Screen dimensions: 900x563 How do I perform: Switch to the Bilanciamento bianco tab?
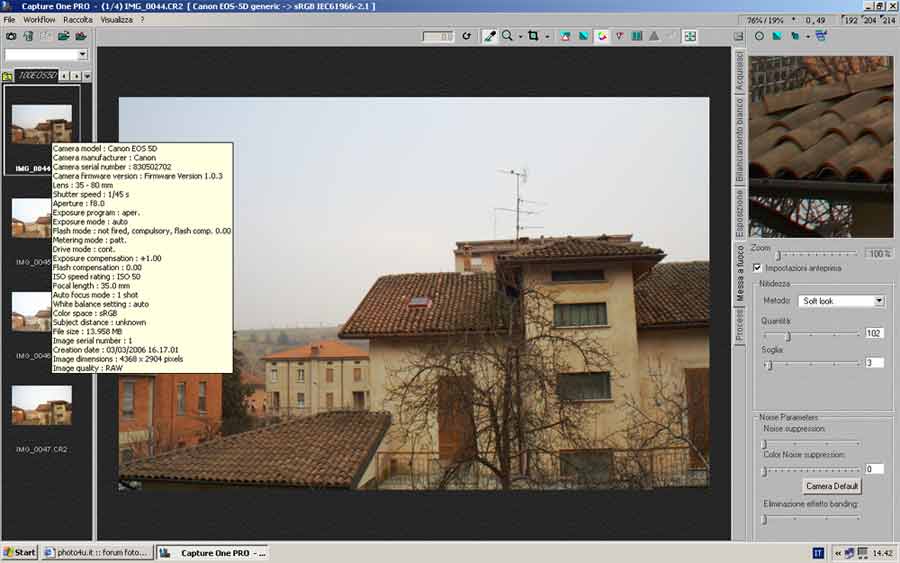(x=739, y=140)
